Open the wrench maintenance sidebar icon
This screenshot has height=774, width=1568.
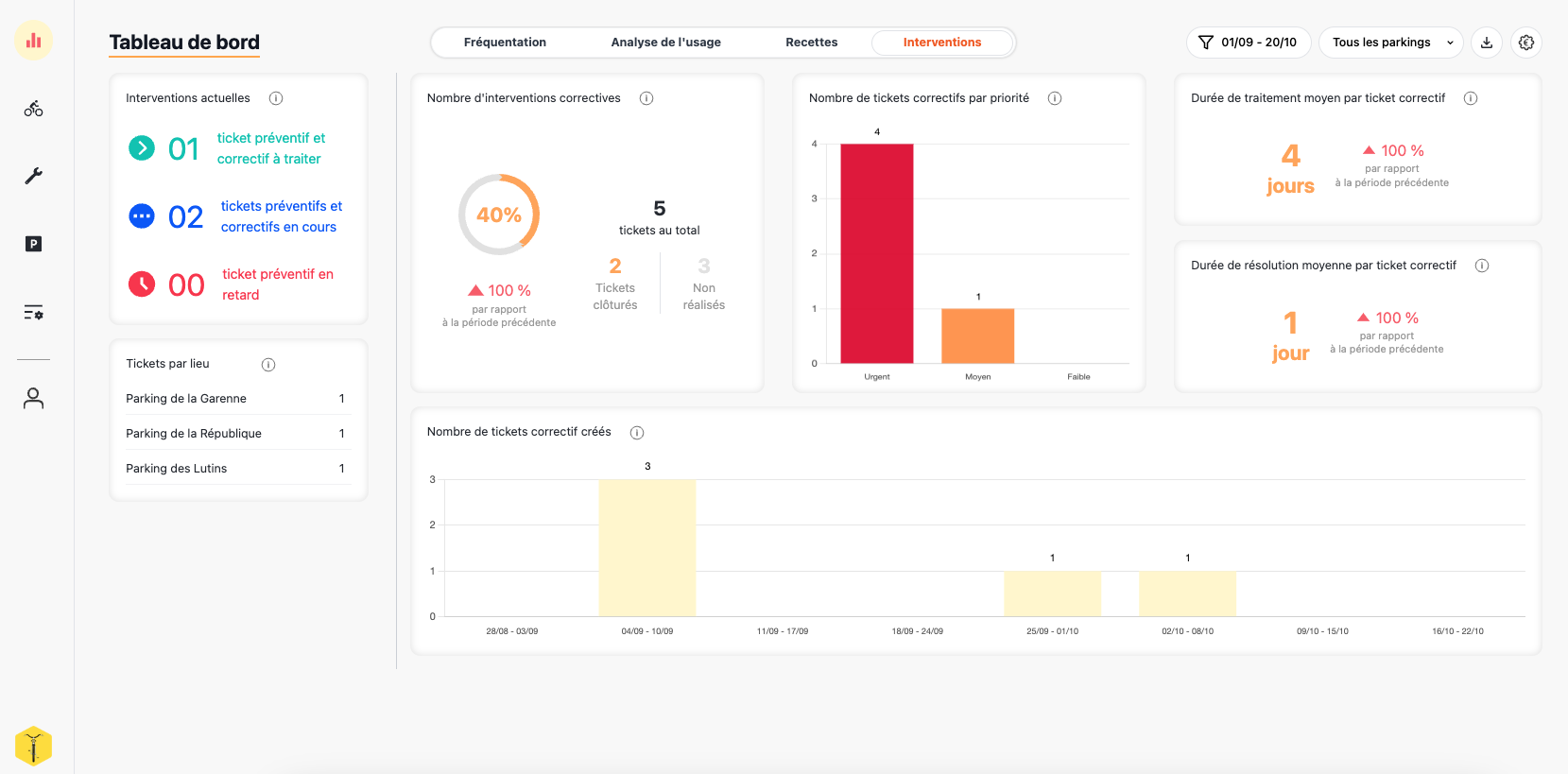[34, 176]
